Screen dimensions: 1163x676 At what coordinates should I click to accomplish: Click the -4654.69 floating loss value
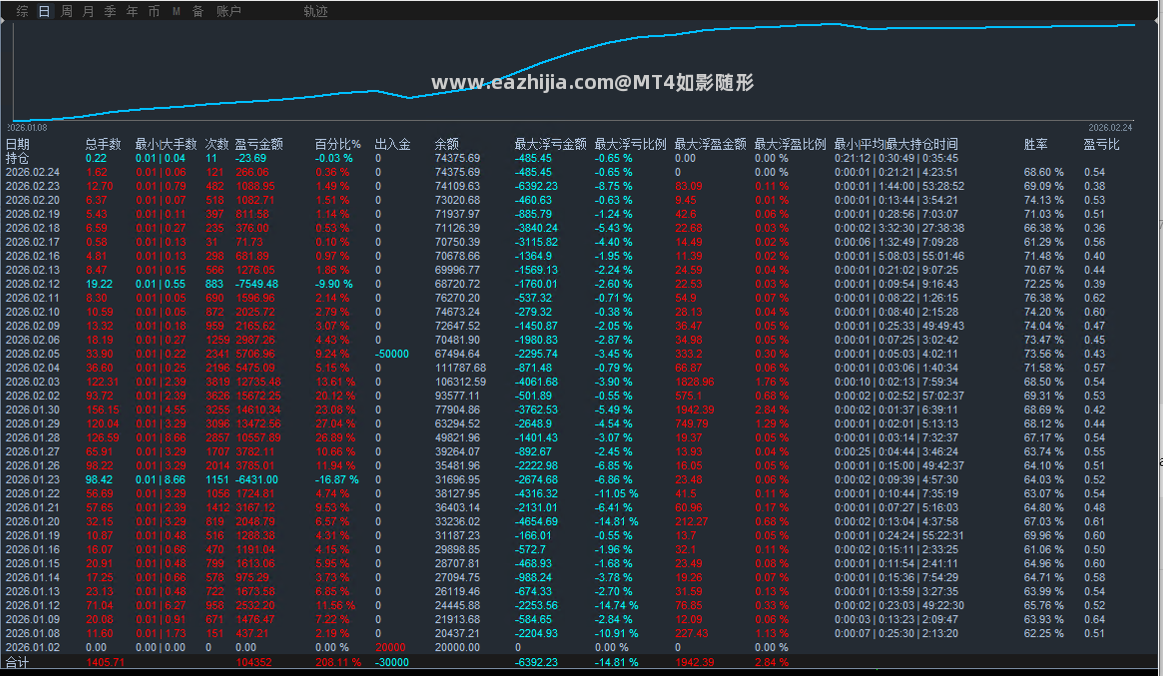536,522
